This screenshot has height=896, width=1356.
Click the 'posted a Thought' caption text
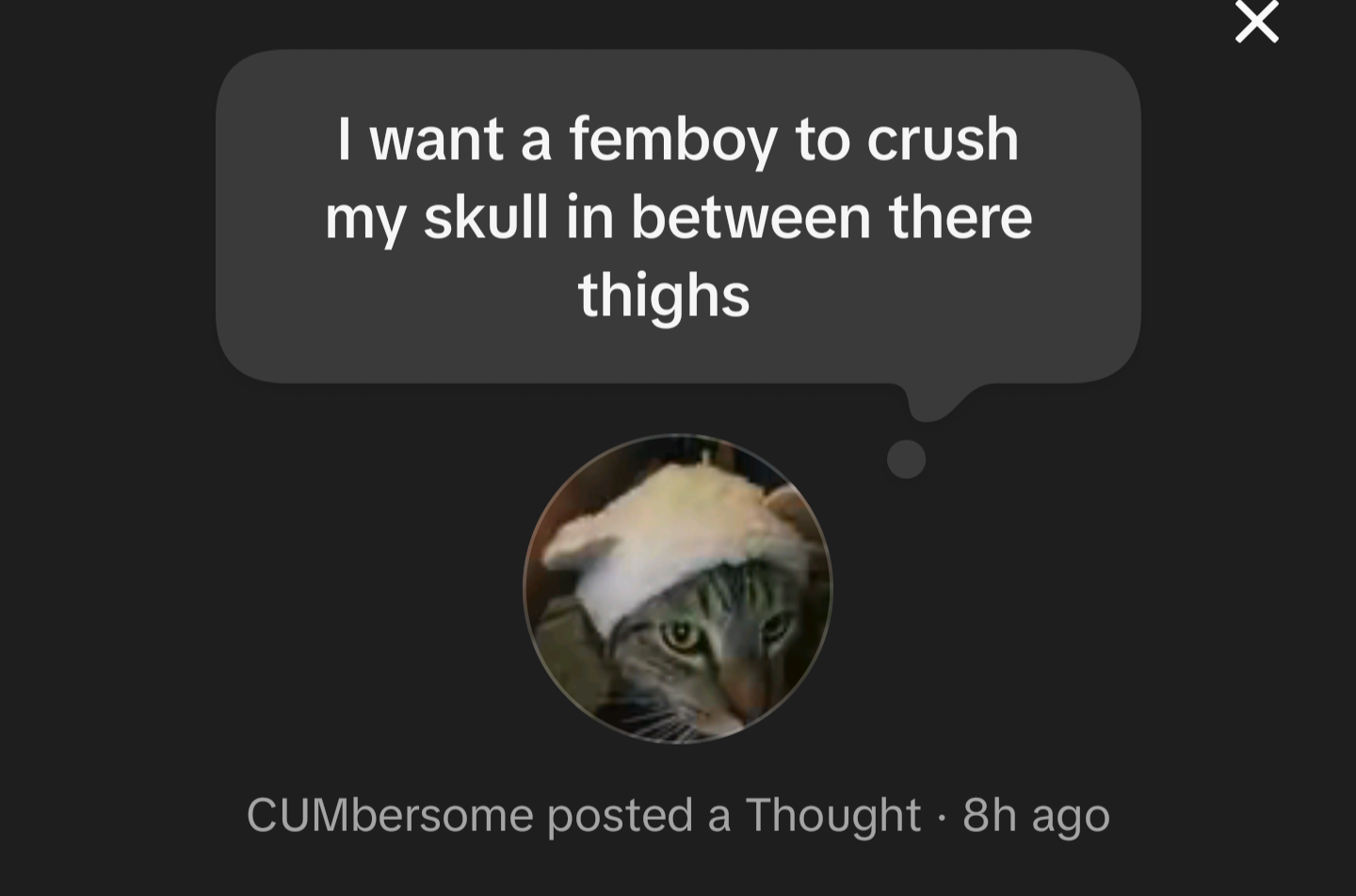(734, 814)
